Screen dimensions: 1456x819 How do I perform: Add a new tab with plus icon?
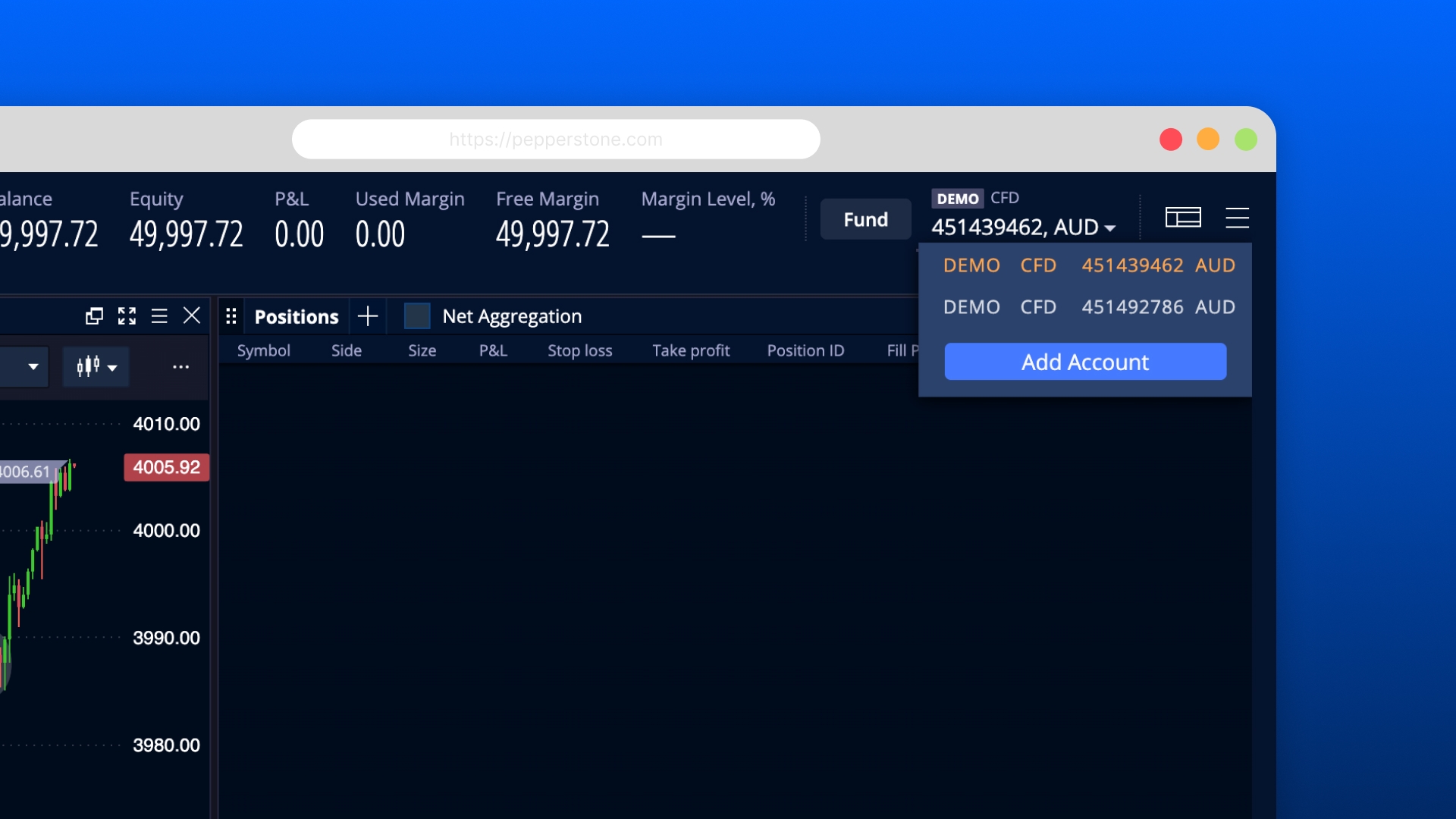click(x=368, y=316)
